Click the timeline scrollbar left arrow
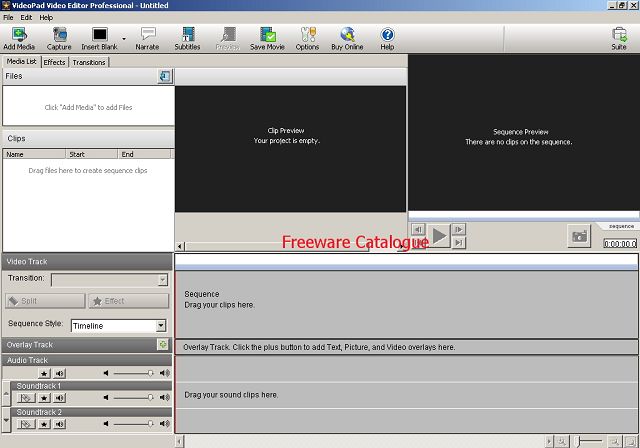Image resolution: width=640 pixels, height=448 pixels. tap(180, 441)
